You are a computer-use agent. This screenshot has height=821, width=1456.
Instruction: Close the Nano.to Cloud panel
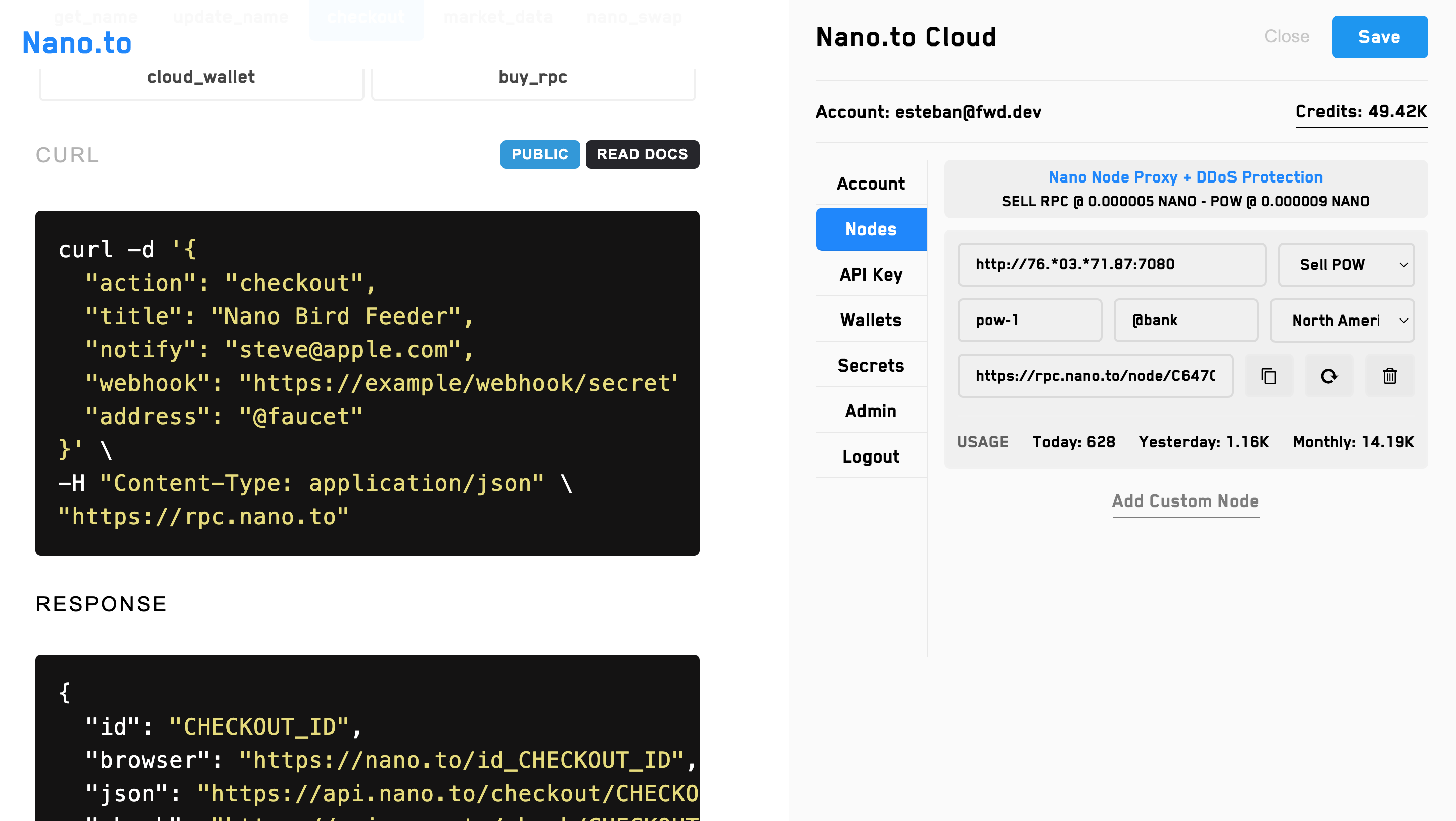click(1287, 37)
